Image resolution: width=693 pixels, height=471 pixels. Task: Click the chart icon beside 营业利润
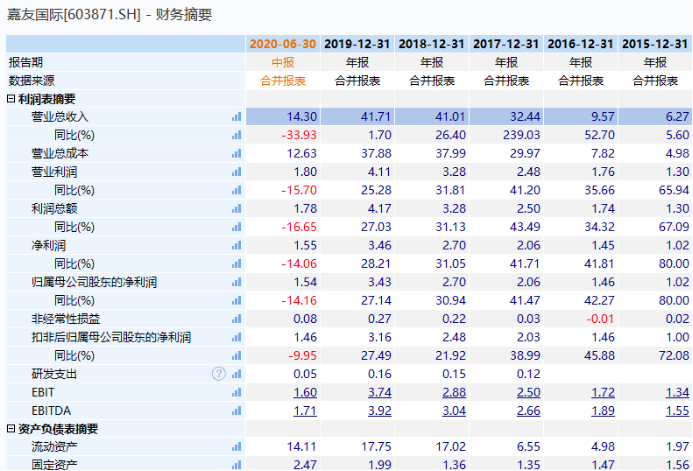click(237, 172)
